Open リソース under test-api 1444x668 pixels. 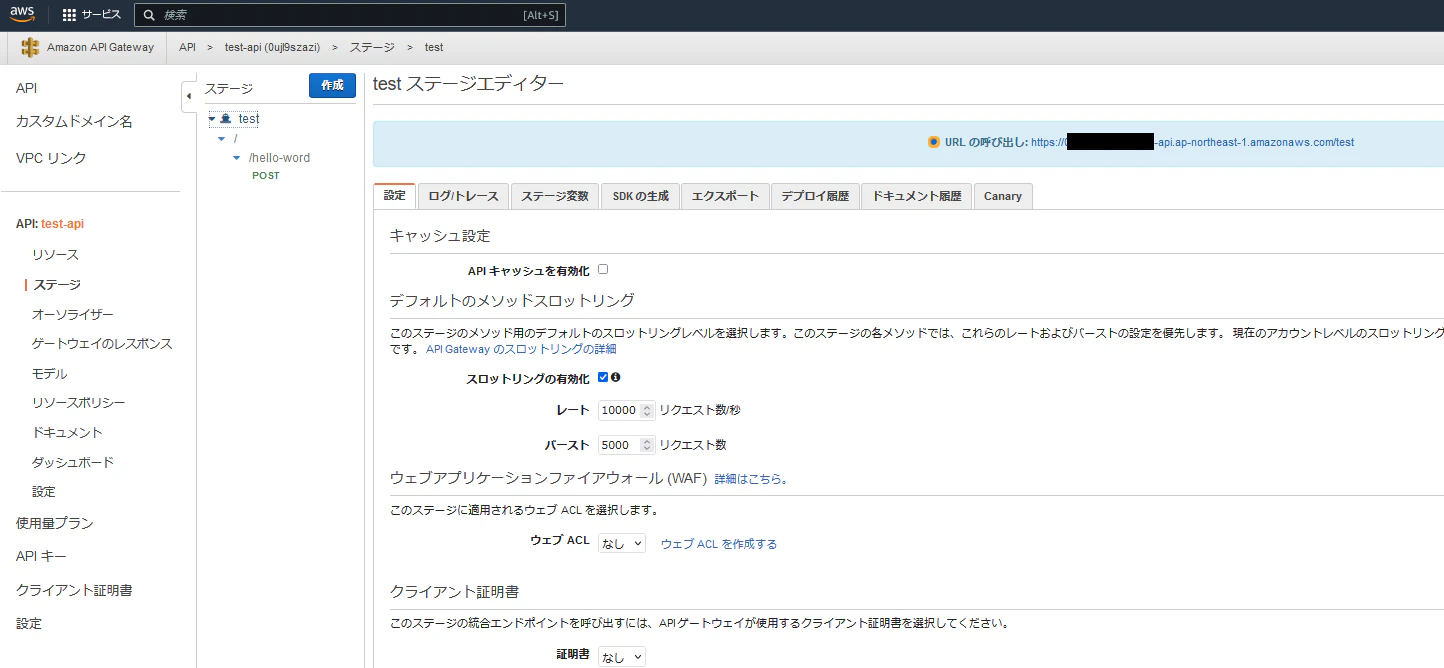coord(55,255)
